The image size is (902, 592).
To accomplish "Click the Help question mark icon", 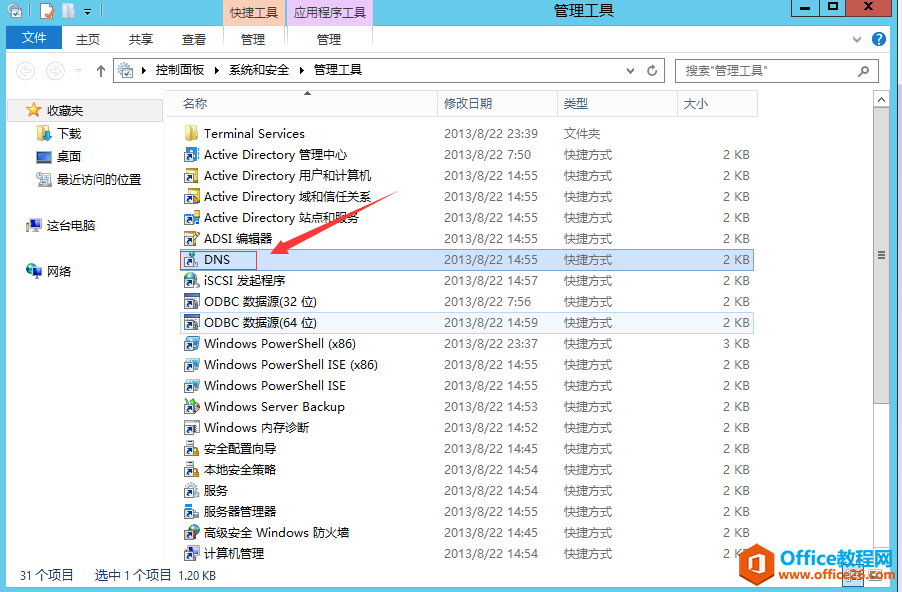I will [x=878, y=39].
